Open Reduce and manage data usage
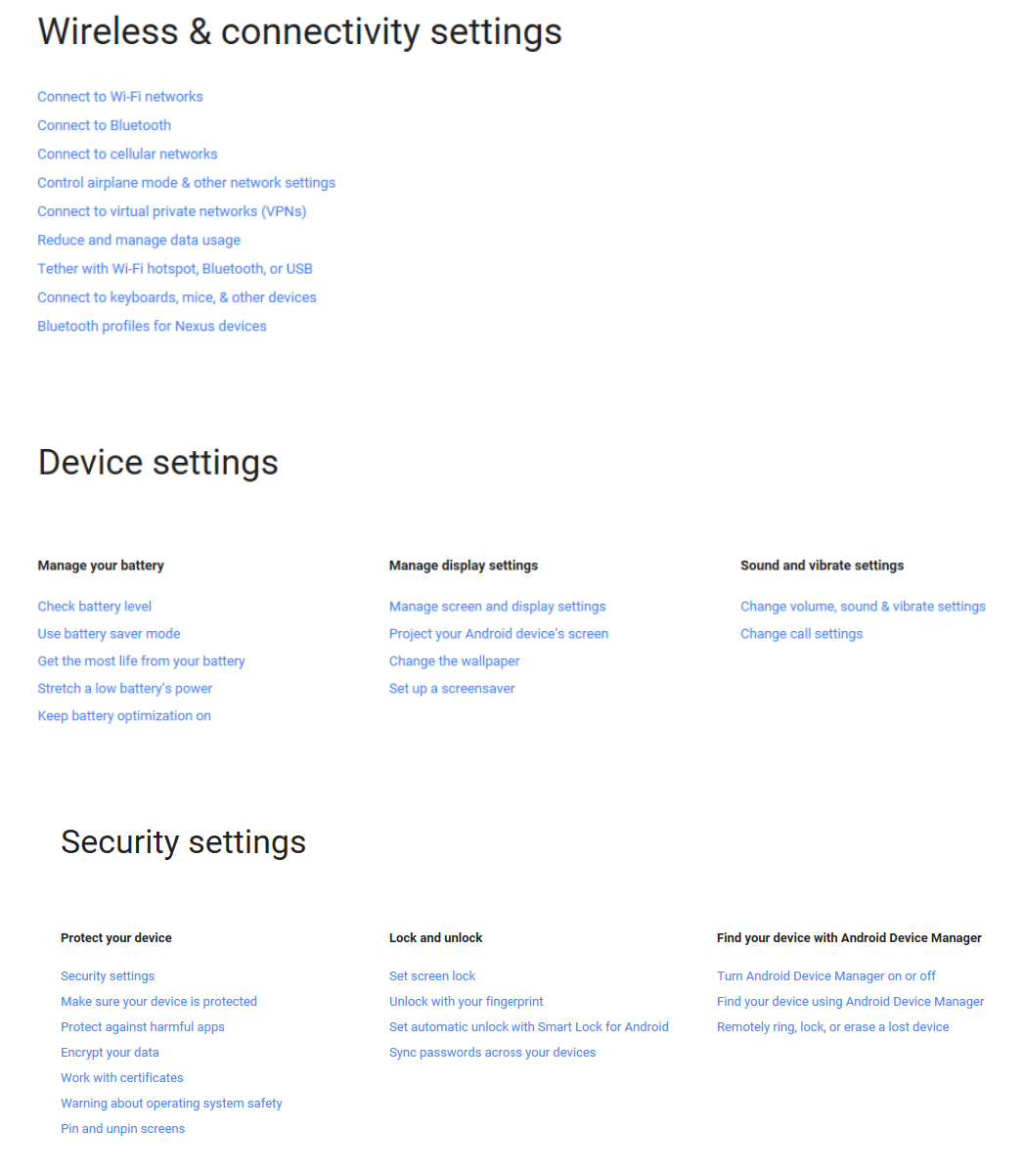The height and width of the screenshot is (1176, 1024). [139, 240]
